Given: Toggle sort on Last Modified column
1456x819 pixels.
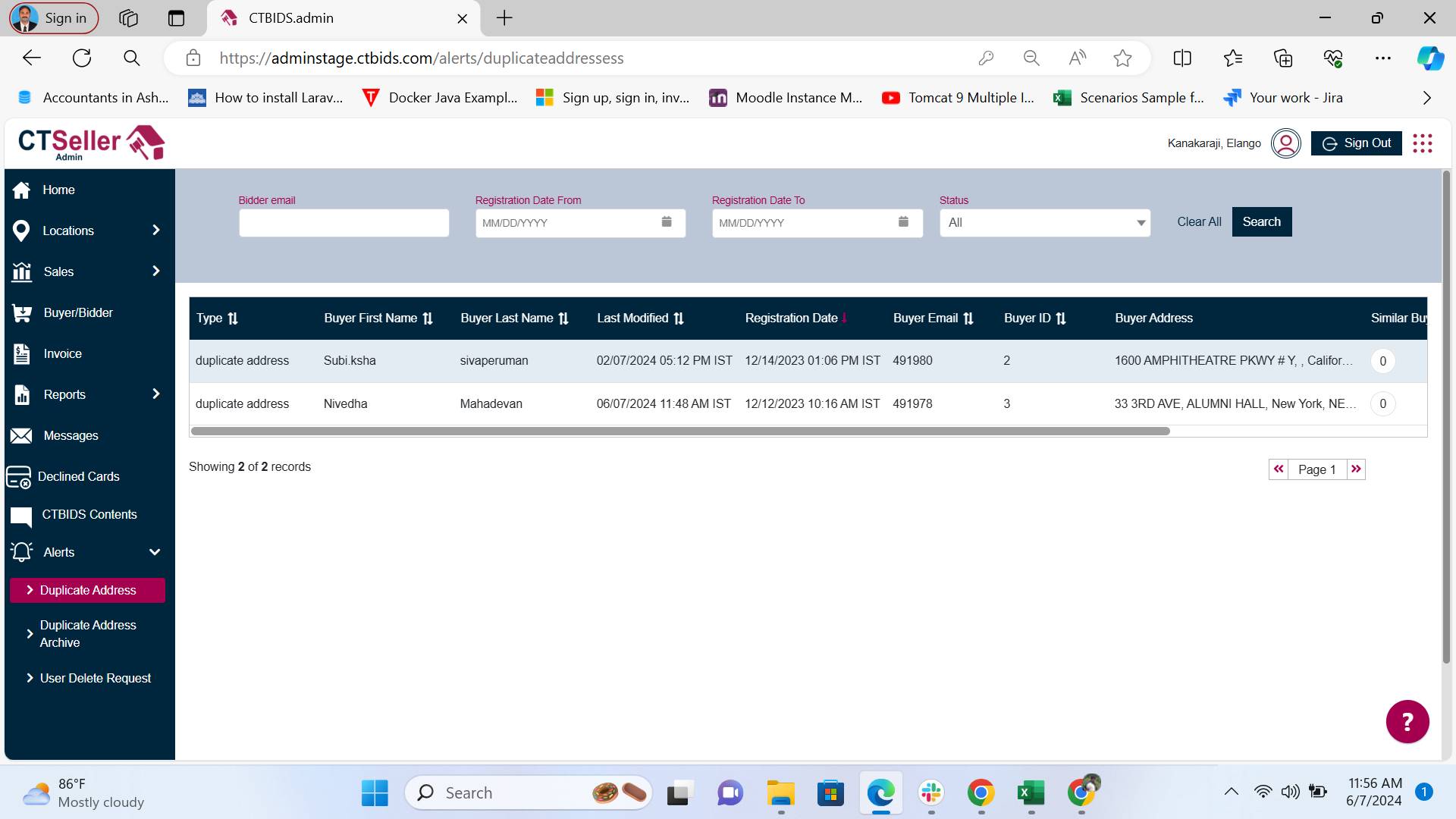Looking at the screenshot, I should coord(679,318).
